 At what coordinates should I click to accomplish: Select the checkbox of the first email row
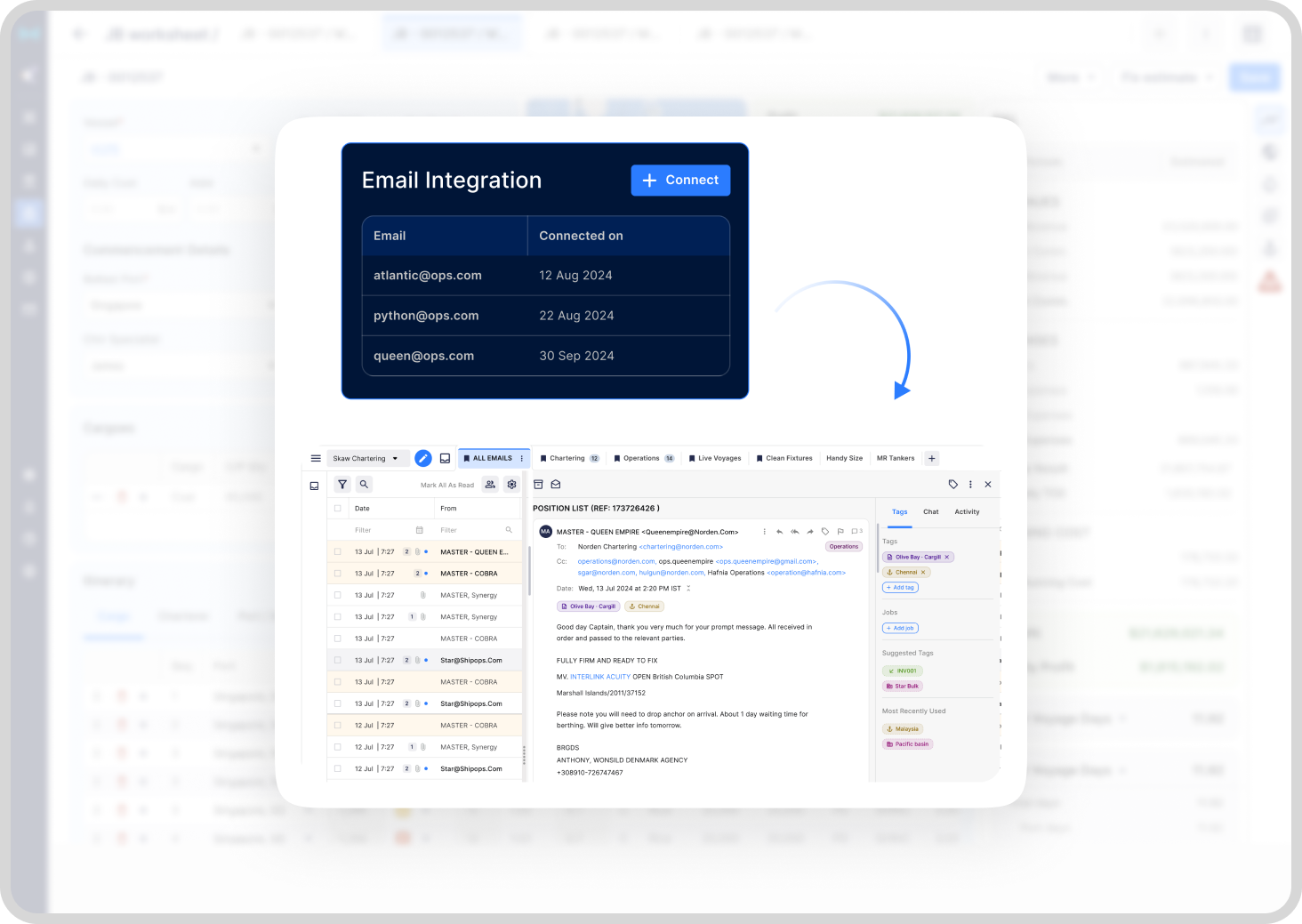click(338, 551)
